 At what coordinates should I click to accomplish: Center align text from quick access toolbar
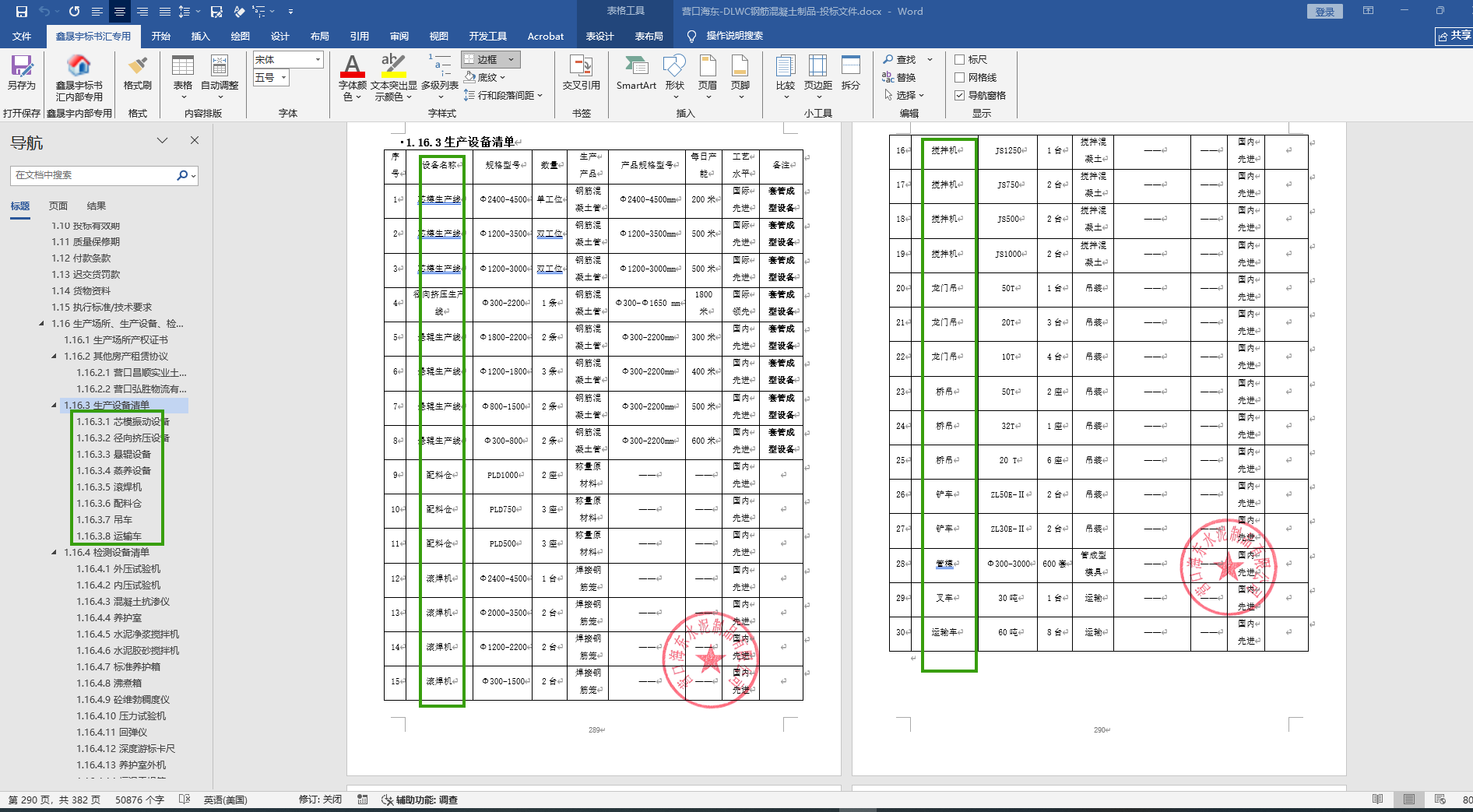click(120, 12)
